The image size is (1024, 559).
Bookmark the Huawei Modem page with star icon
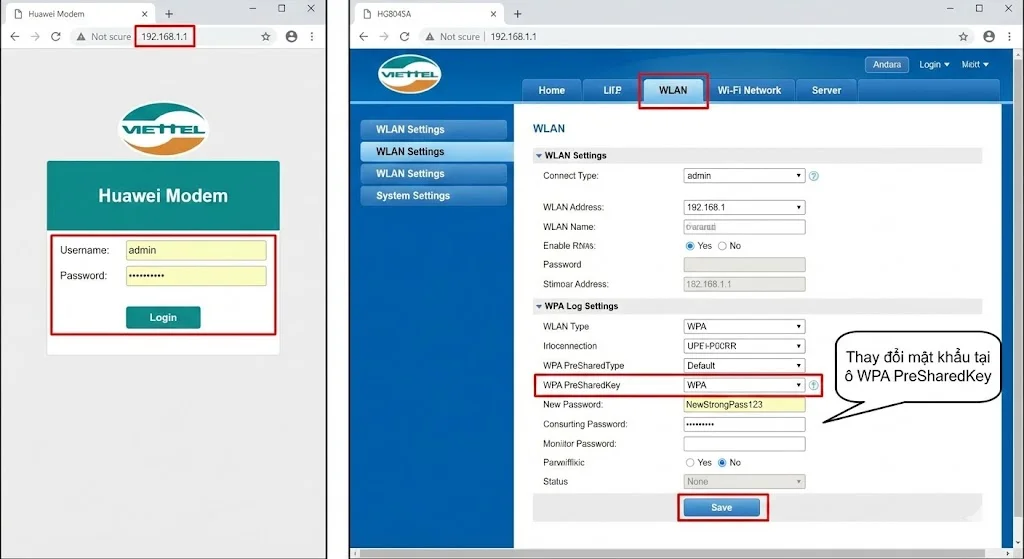(266, 37)
